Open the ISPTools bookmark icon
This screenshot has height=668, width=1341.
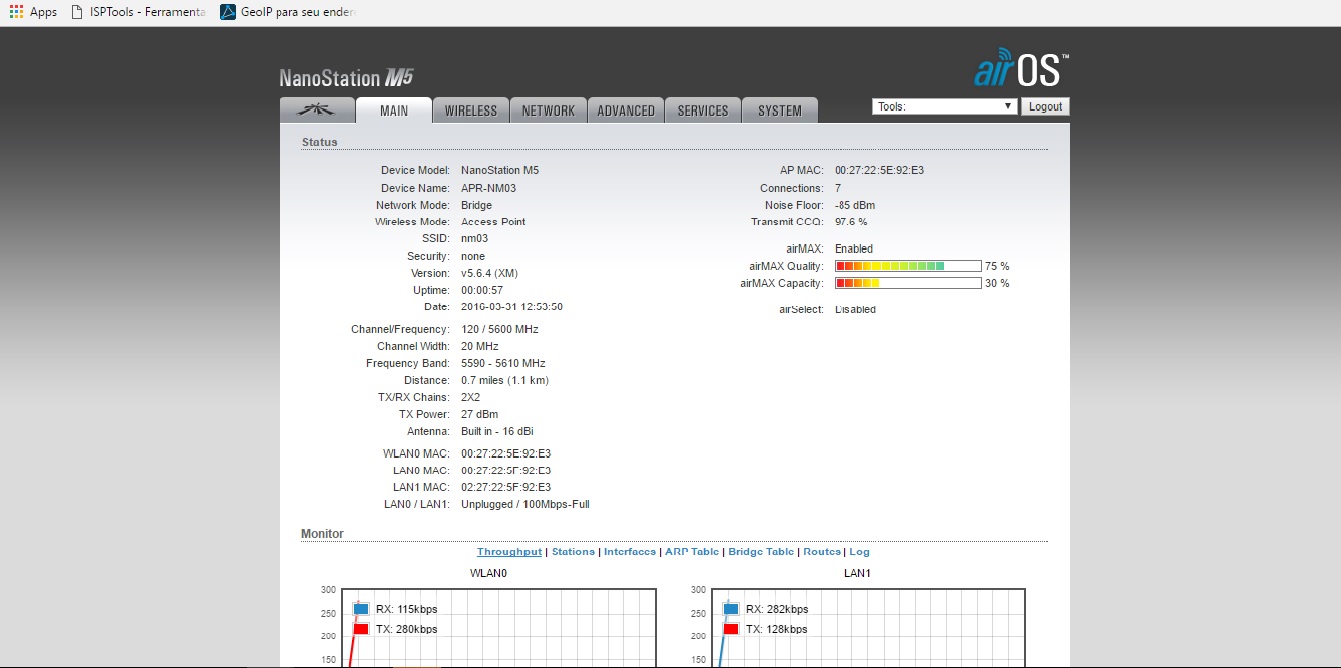pos(79,12)
